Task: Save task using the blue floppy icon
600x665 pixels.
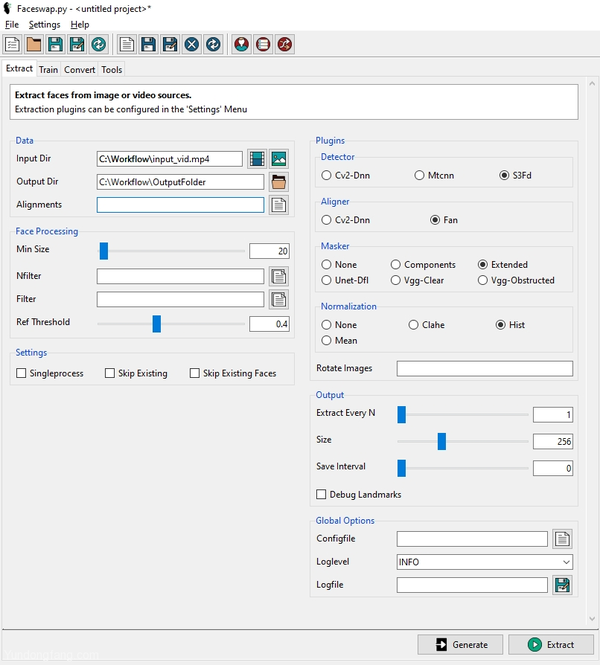Action: click(148, 44)
